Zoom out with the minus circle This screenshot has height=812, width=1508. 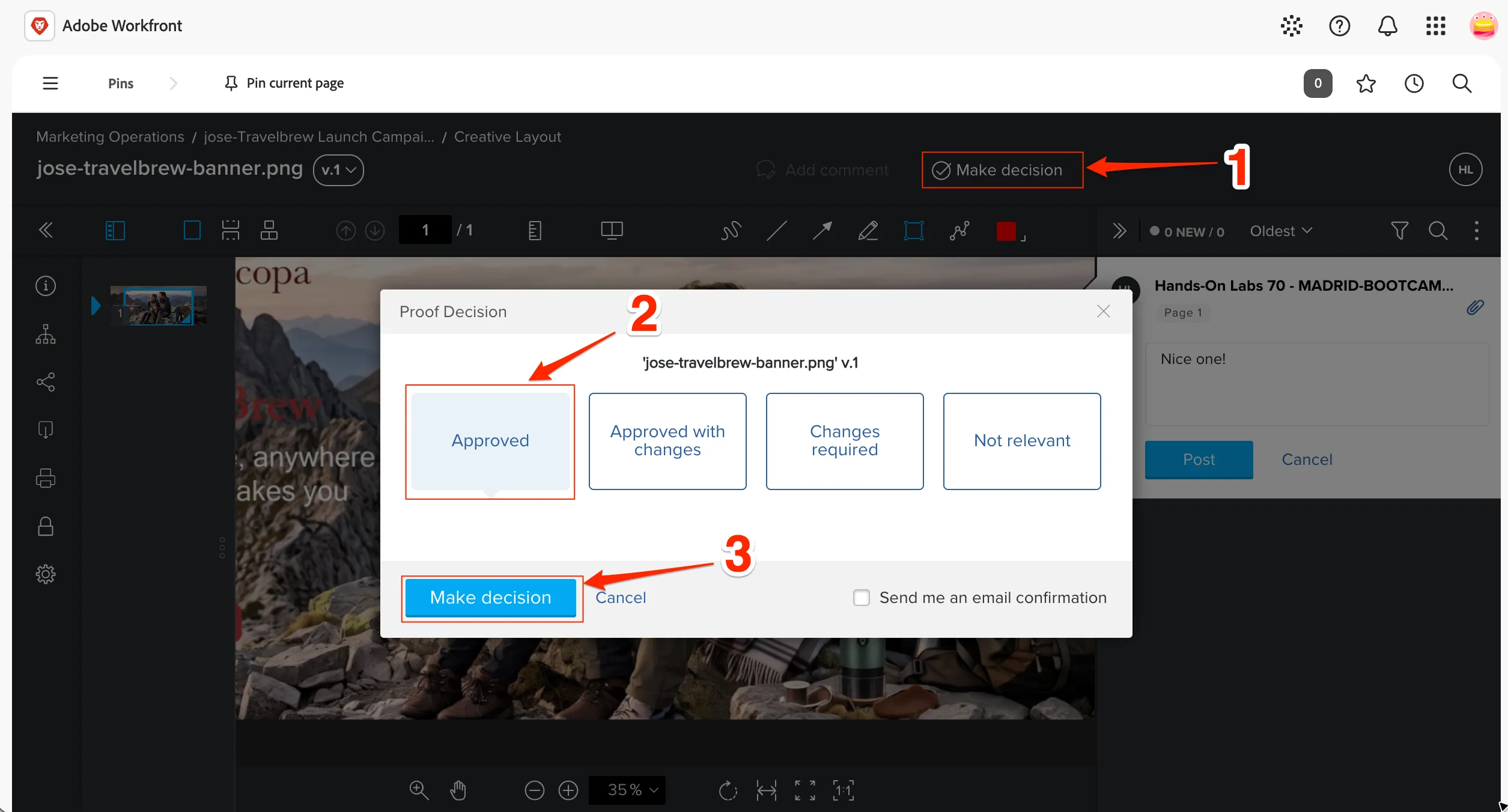(534, 790)
